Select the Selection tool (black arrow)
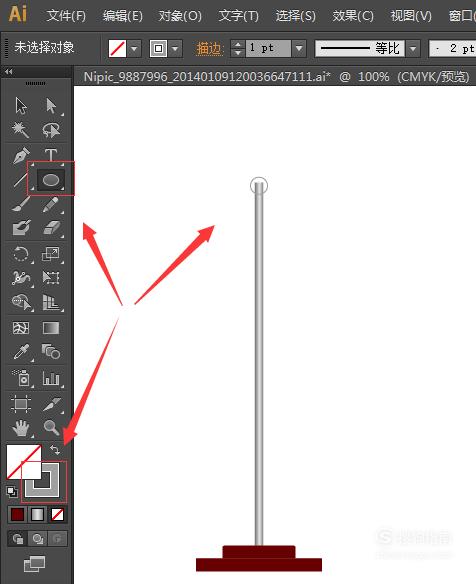This screenshot has width=476, height=584. click(x=21, y=105)
